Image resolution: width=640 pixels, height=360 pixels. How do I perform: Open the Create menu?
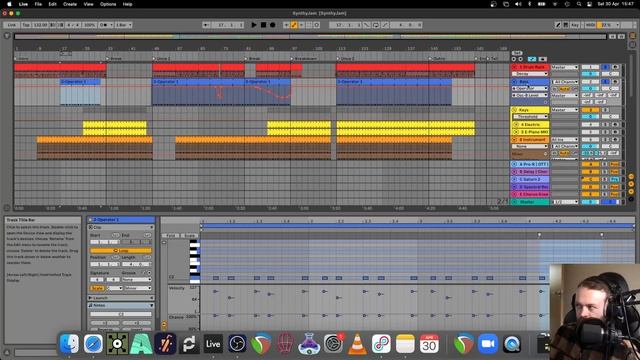pos(70,4)
